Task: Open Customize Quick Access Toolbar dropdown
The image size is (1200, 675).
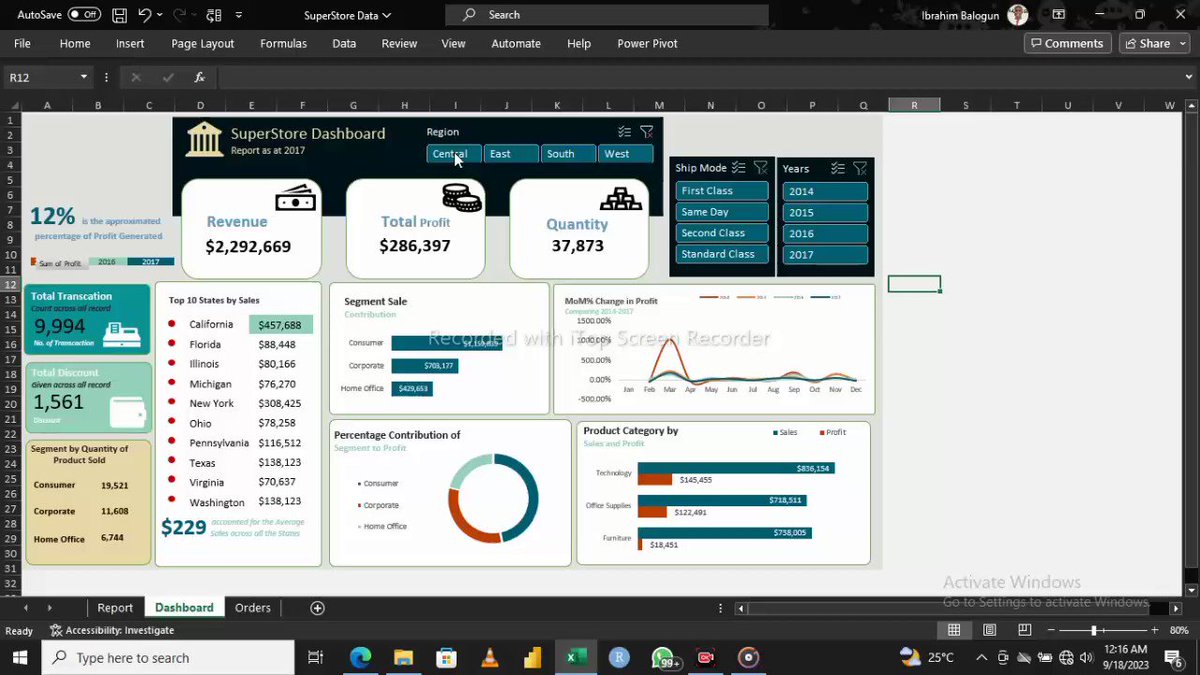Action: click(x=238, y=15)
